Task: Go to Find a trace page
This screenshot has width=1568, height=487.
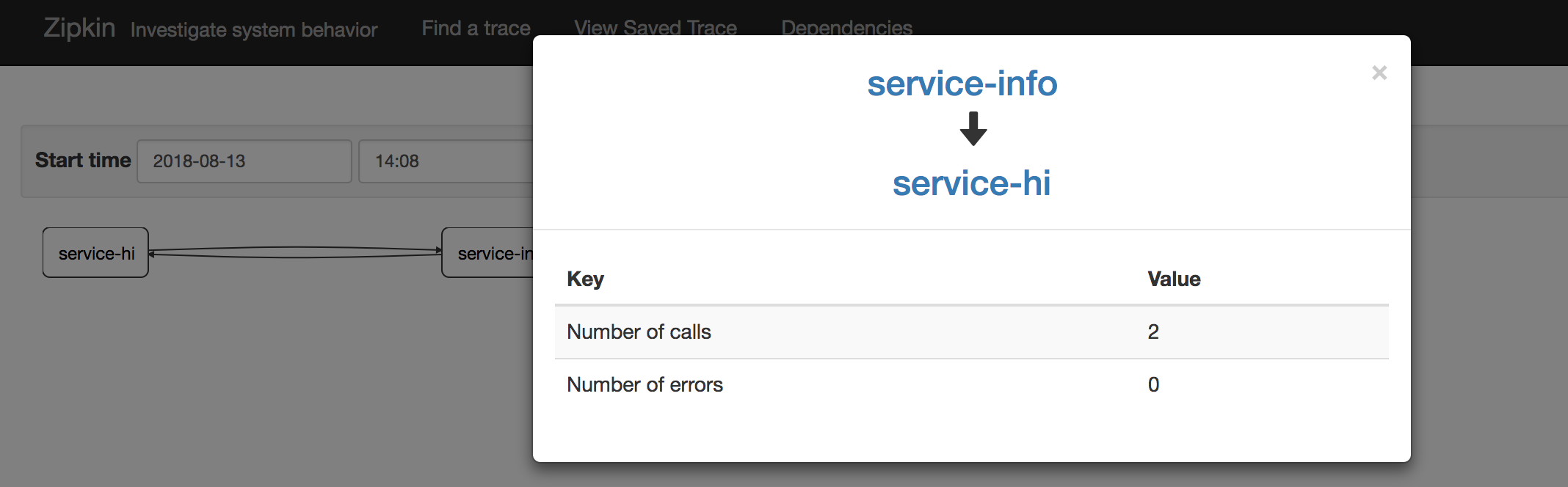Action: point(476,29)
